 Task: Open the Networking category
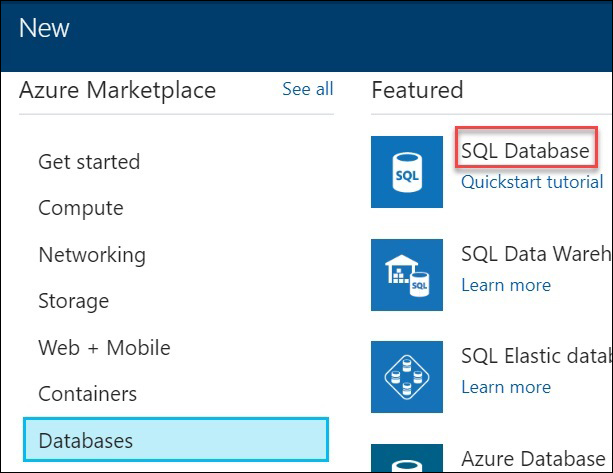pos(92,255)
